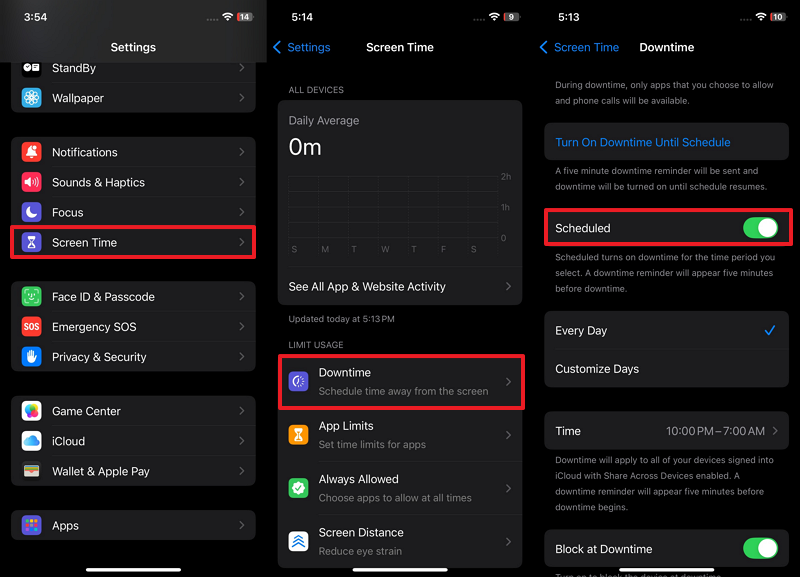800x577 pixels.
Task: Select the Every Day schedule option
Action: 666,331
